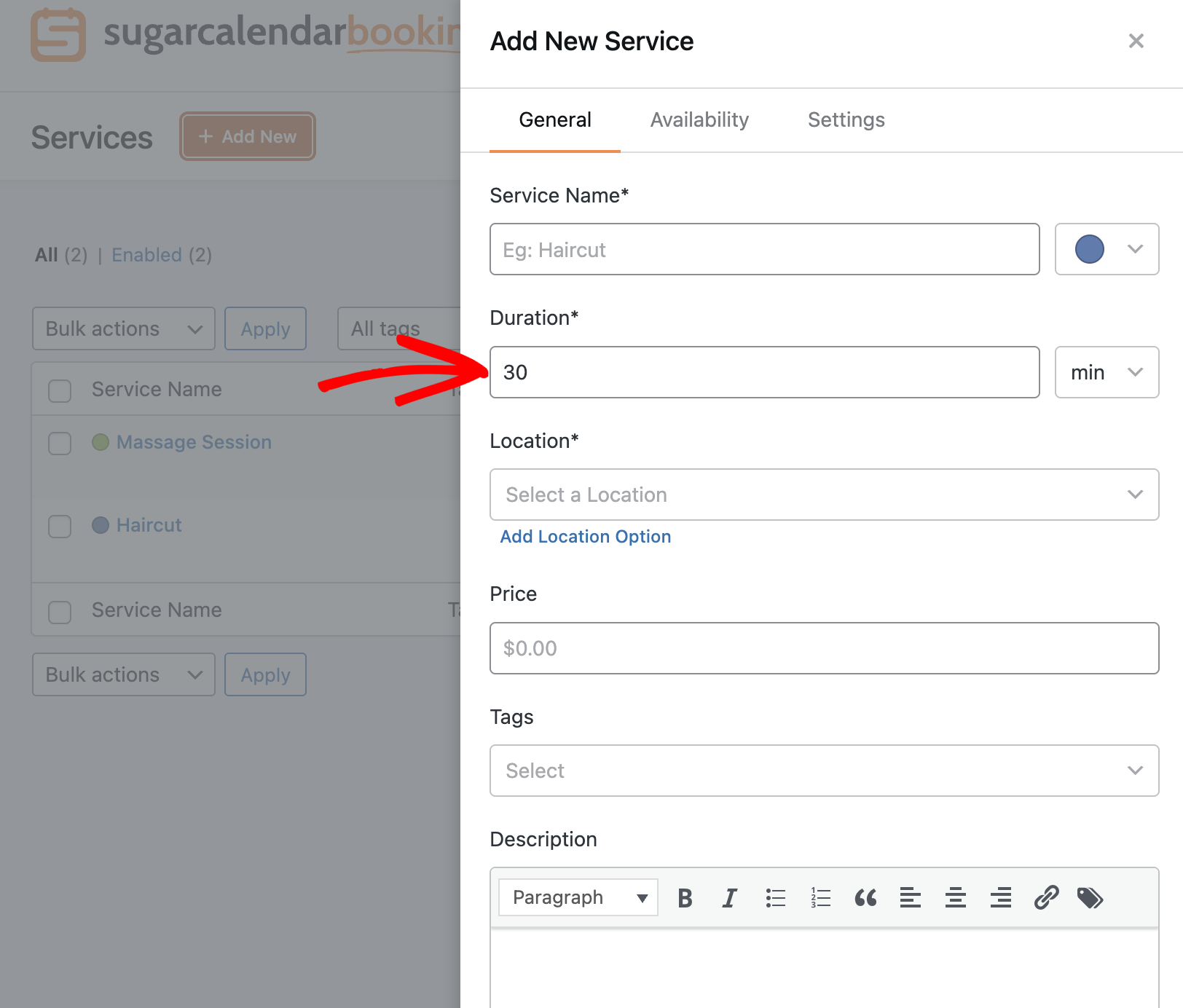Click the Add New service button
The width and height of the screenshot is (1183, 1008).
coord(247,136)
